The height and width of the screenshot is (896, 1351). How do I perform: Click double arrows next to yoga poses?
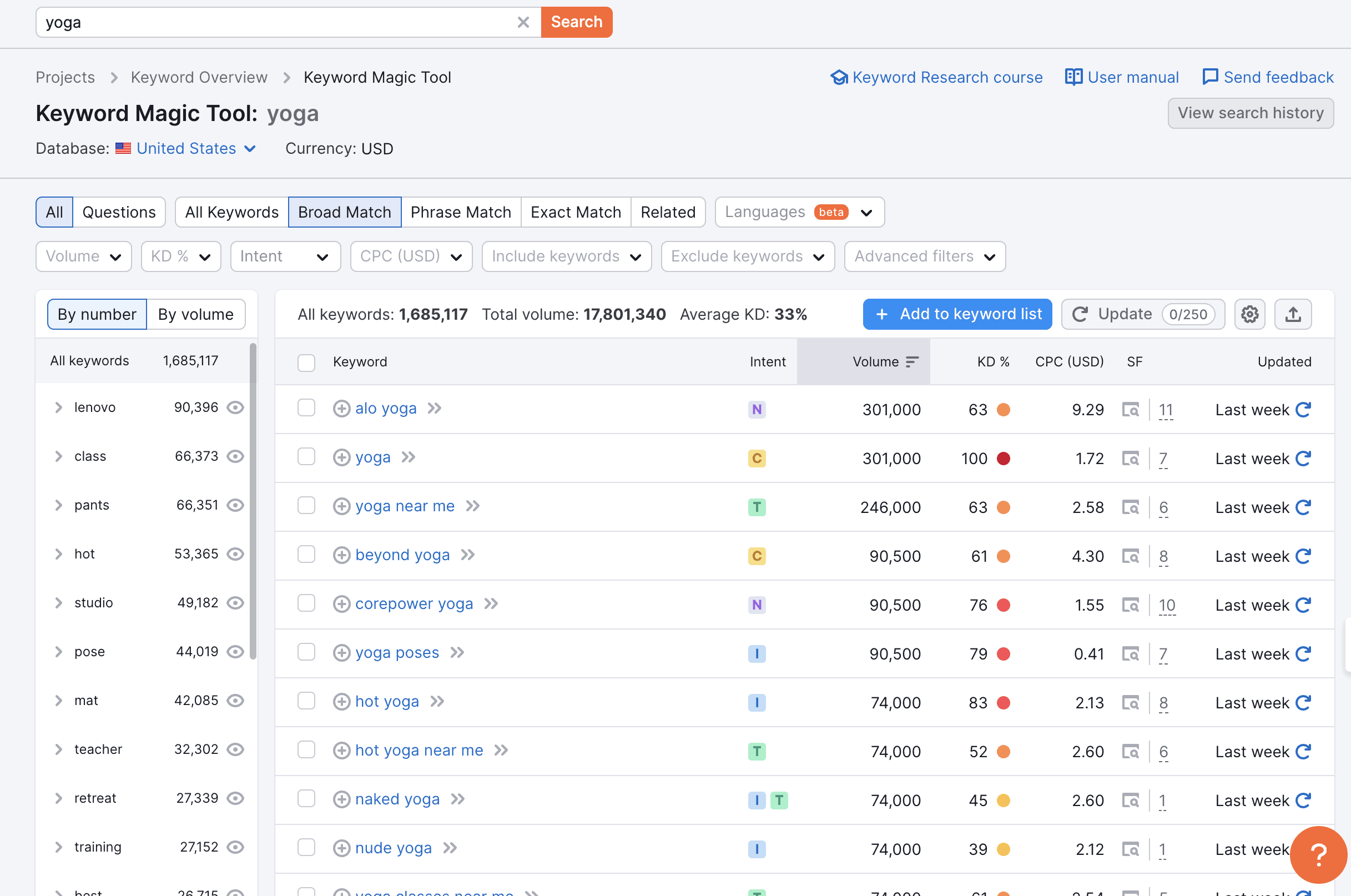(457, 653)
